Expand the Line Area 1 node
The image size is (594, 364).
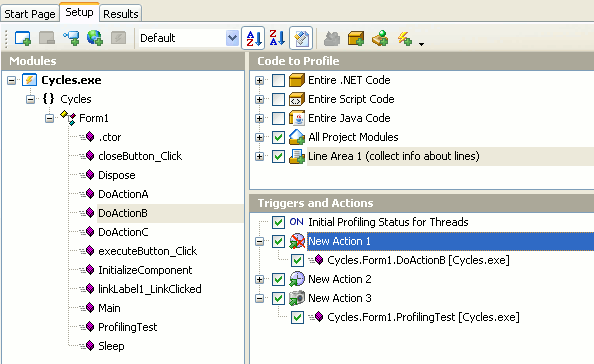[x=259, y=156]
